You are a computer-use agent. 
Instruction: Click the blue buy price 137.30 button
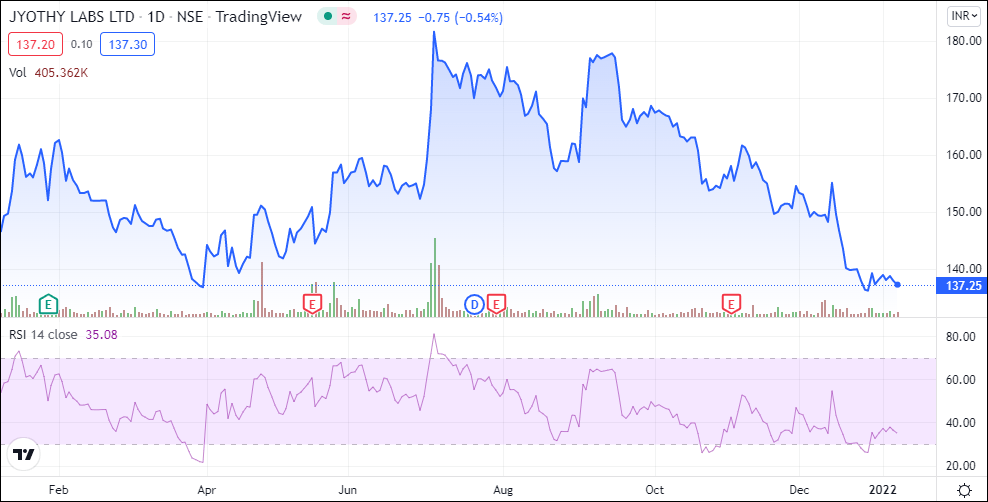tap(127, 45)
